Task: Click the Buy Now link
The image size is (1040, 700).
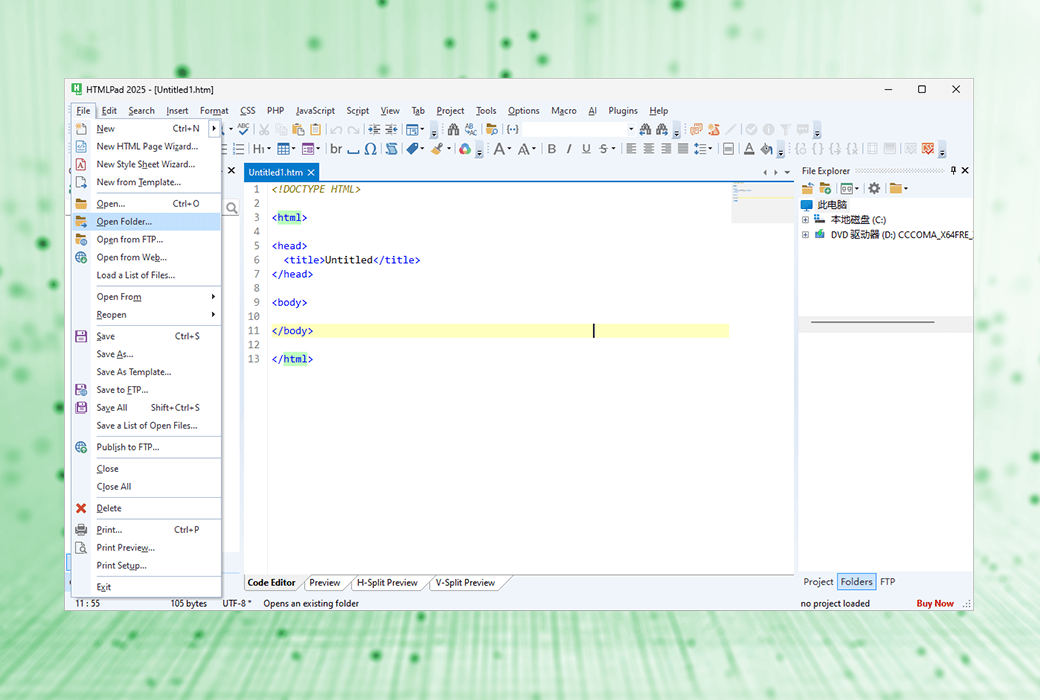Action: pos(935,603)
